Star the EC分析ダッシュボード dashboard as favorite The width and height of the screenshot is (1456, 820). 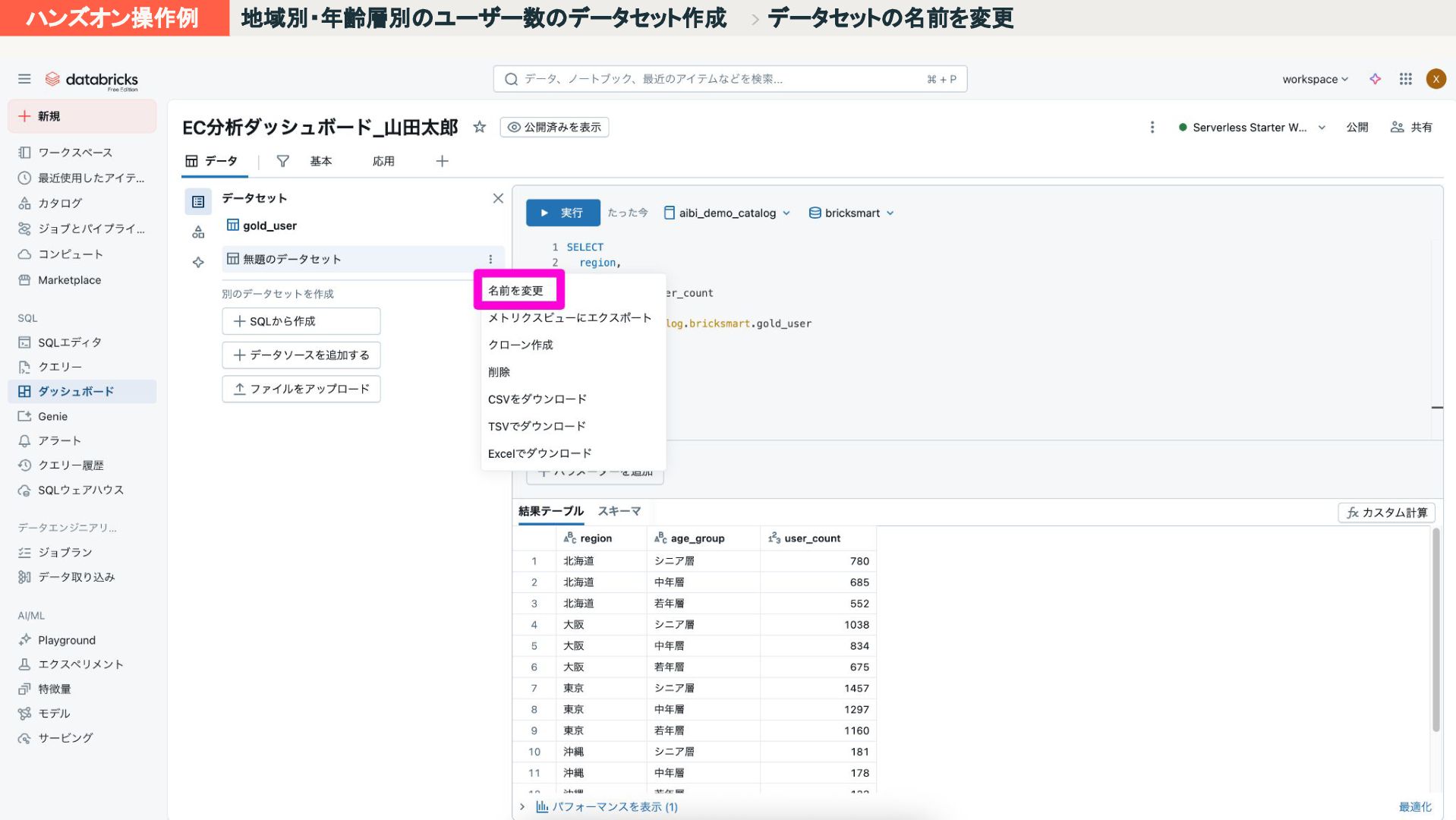479,127
